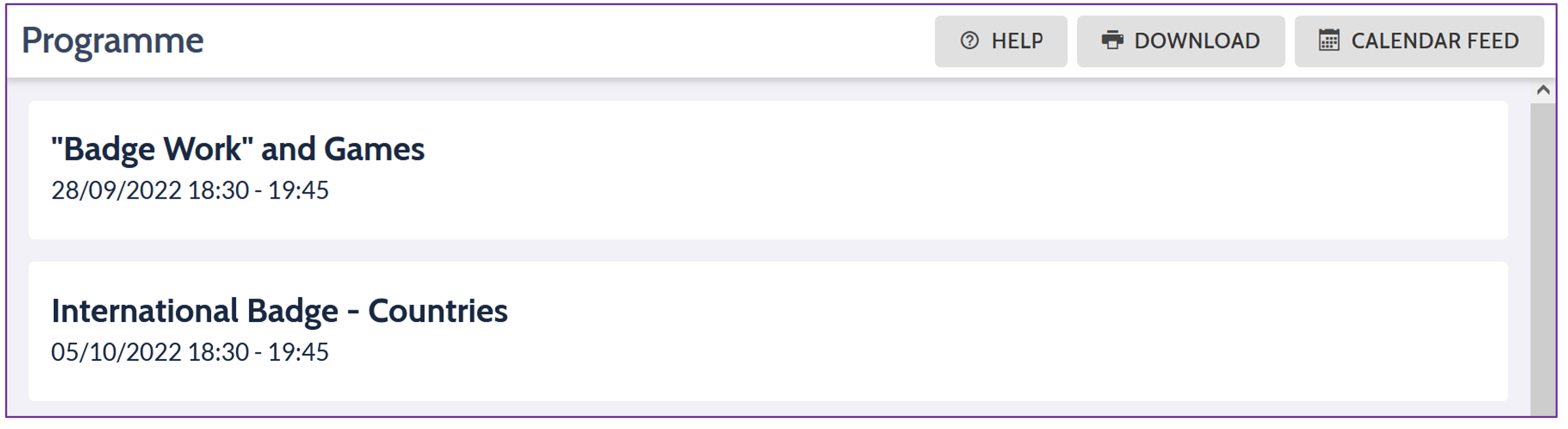Click the "HELP" text label

point(1017,41)
